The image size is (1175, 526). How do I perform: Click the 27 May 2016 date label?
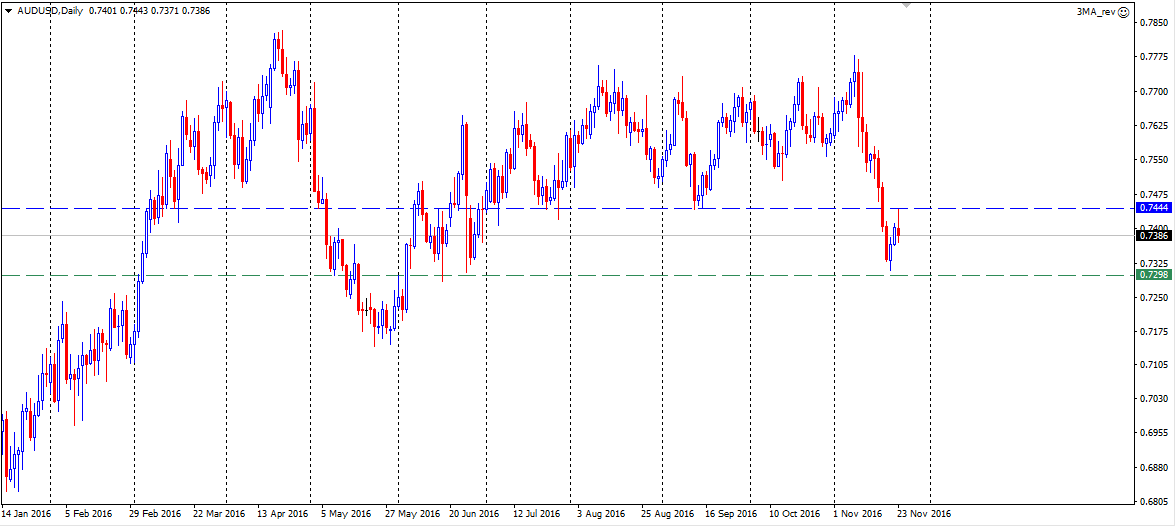coord(411,514)
